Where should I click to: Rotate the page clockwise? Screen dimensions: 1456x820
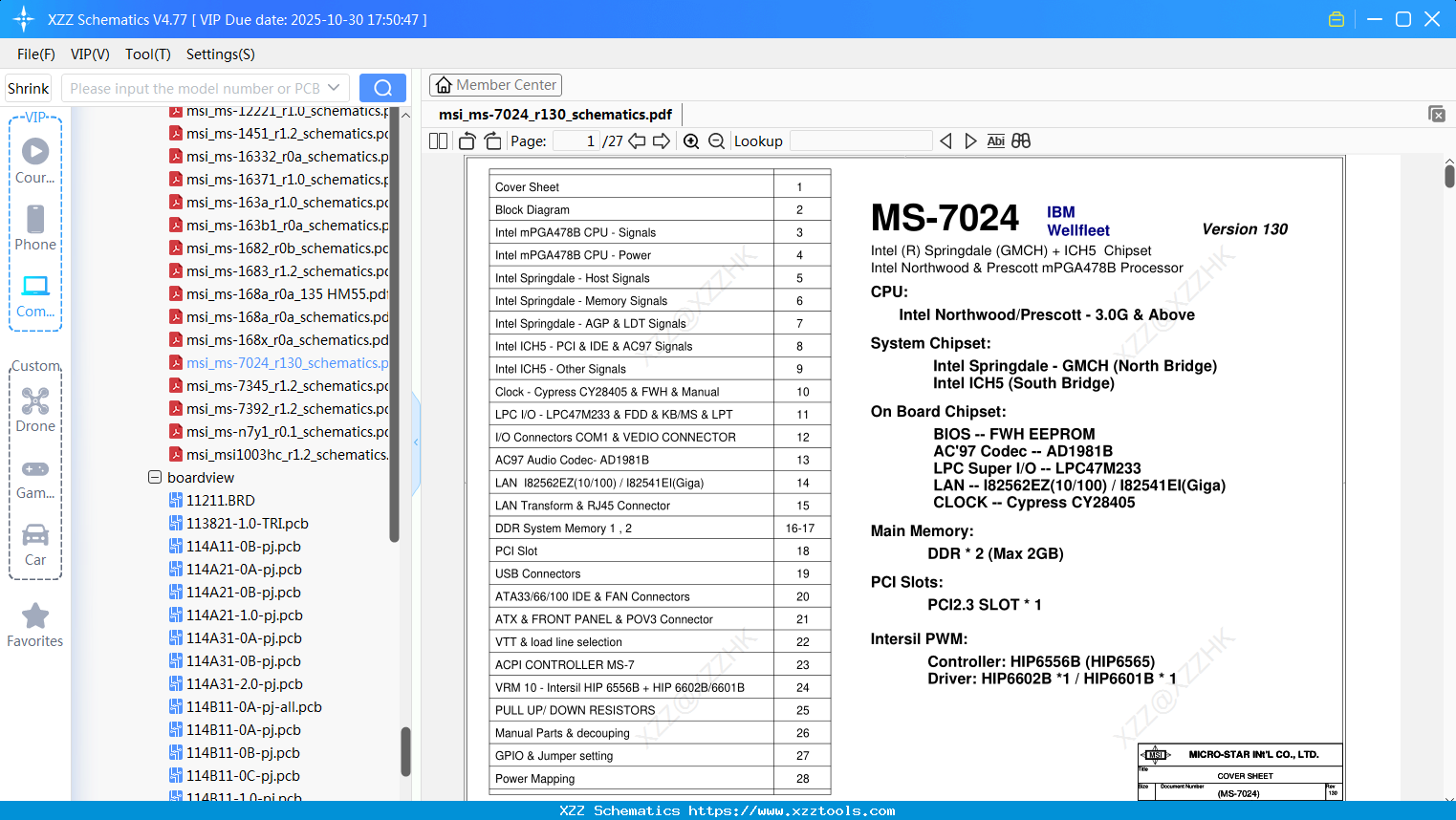click(x=492, y=141)
